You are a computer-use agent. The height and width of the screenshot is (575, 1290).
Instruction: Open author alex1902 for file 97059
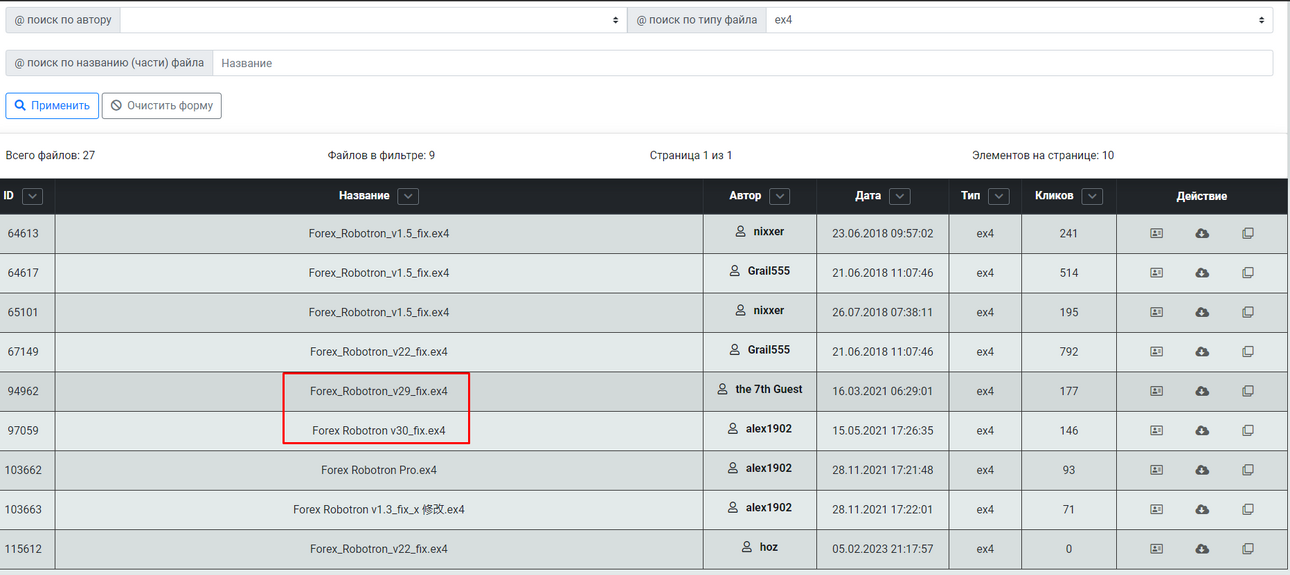(x=768, y=429)
